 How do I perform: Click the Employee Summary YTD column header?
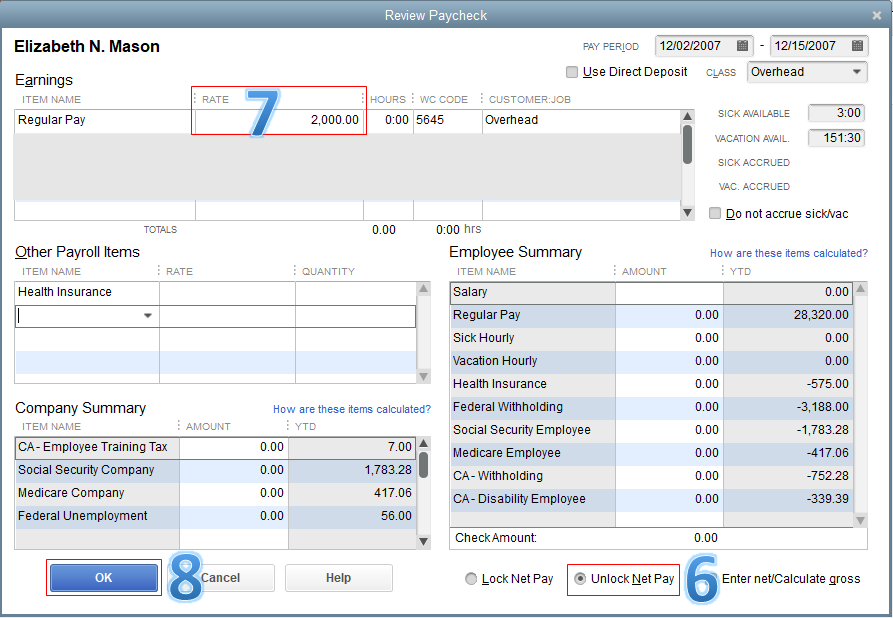tap(740, 272)
